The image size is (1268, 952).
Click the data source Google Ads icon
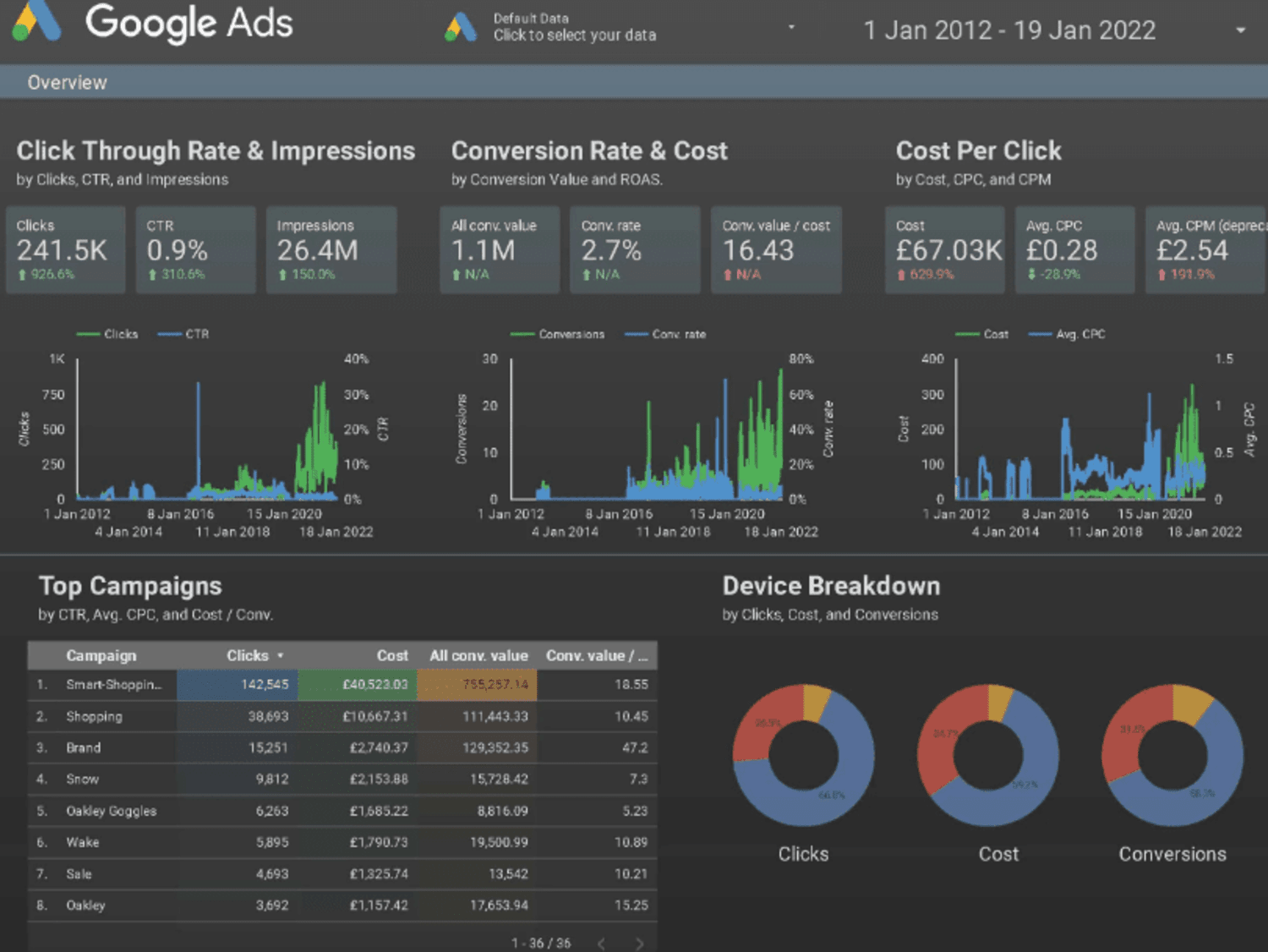coord(461,27)
